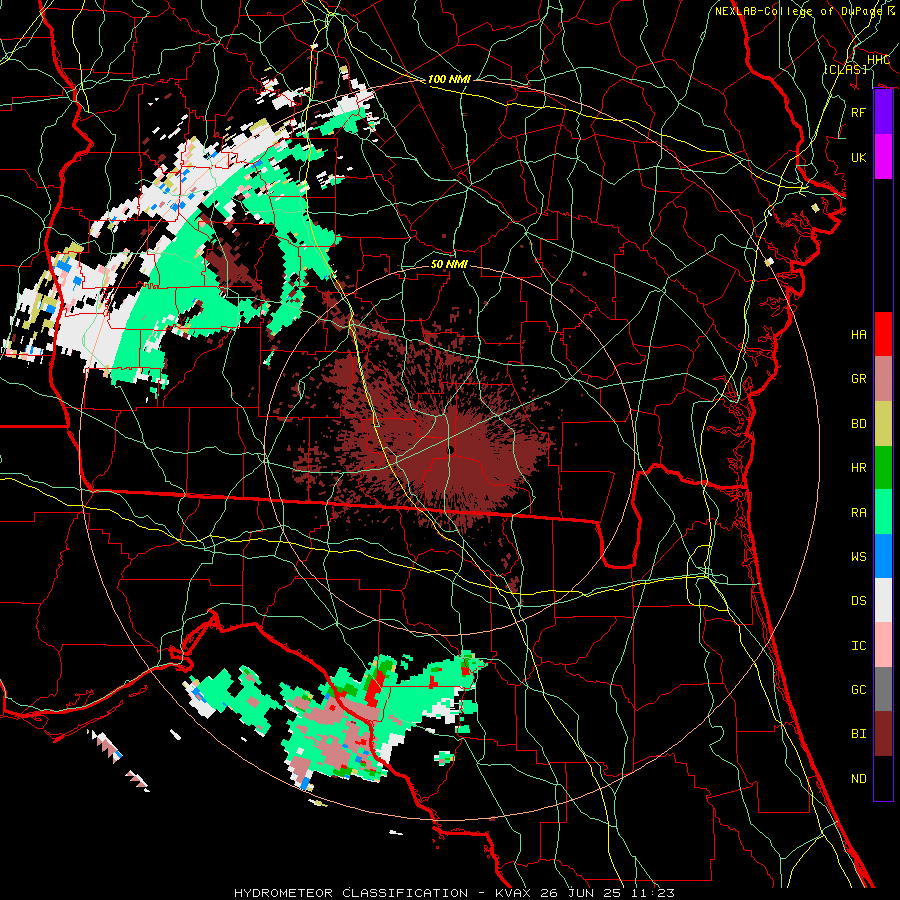Image resolution: width=900 pixels, height=900 pixels.
Task: Click the '50 NMI' range ring label
Action: coord(449,264)
